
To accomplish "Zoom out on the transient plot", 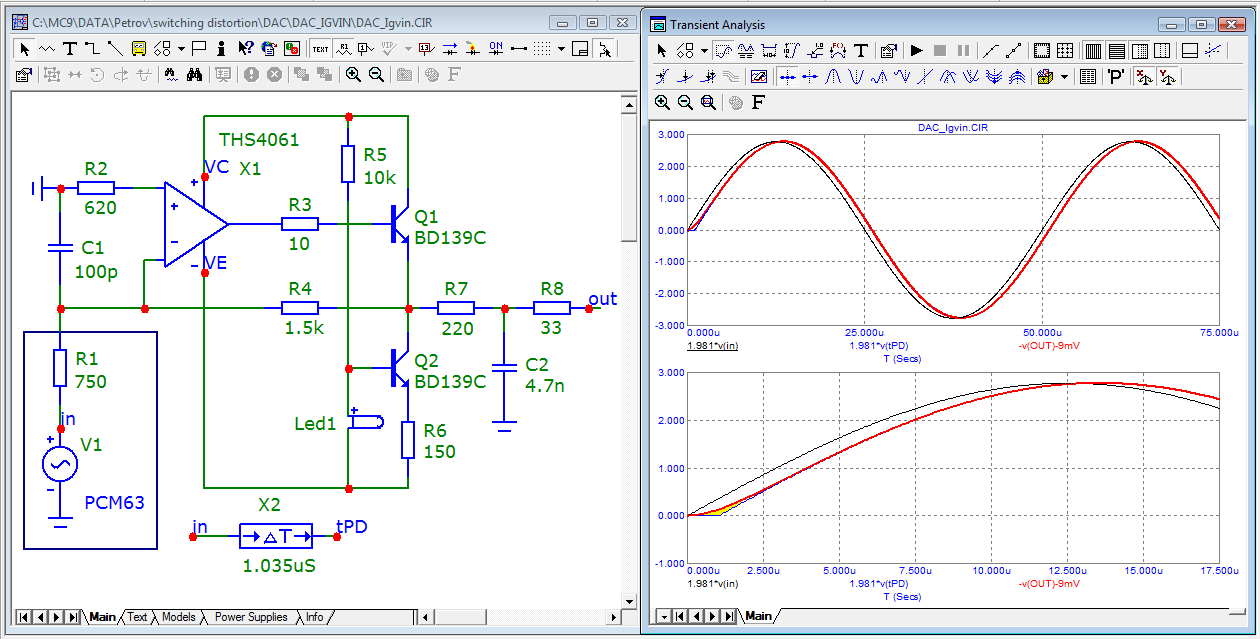I will coord(685,102).
